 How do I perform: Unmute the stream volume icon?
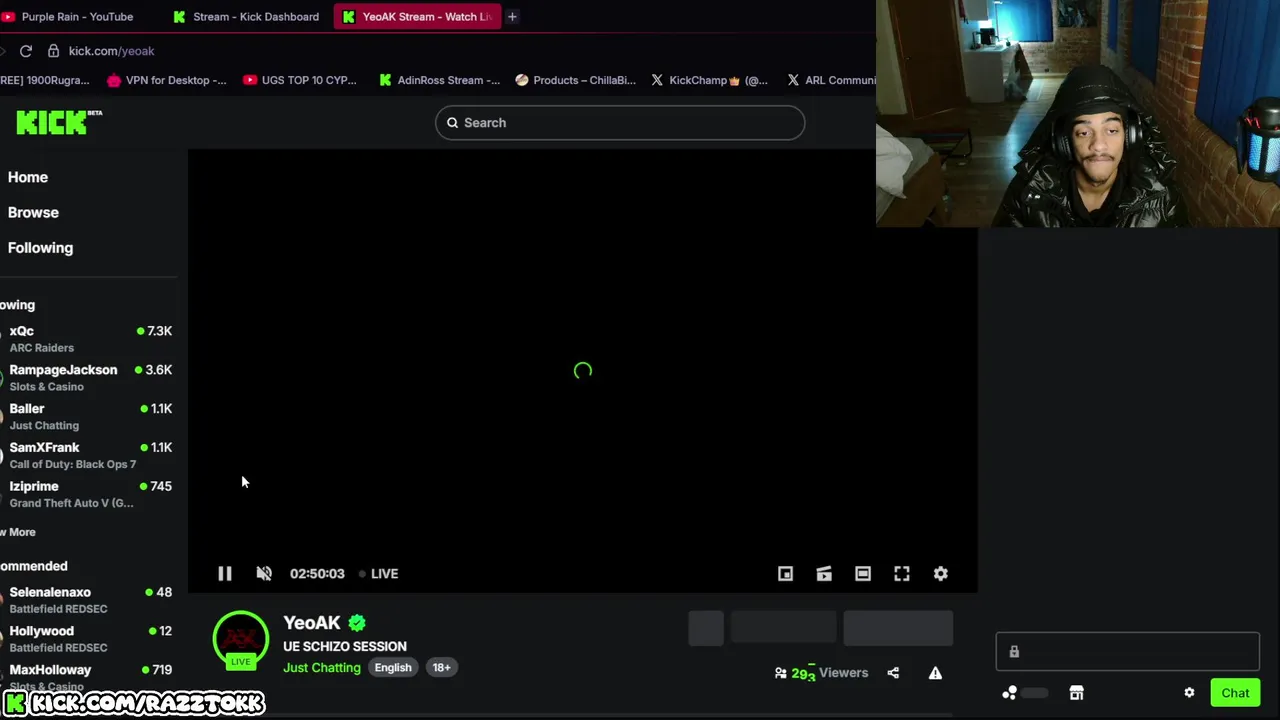pos(264,573)
